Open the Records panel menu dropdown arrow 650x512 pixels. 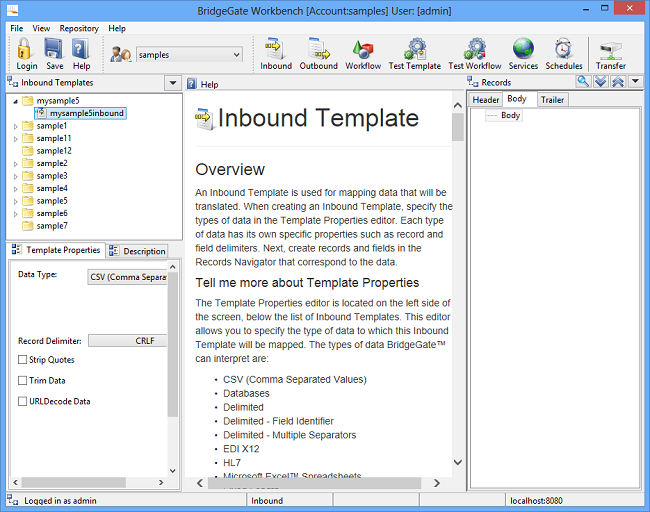tap(635, 81)
